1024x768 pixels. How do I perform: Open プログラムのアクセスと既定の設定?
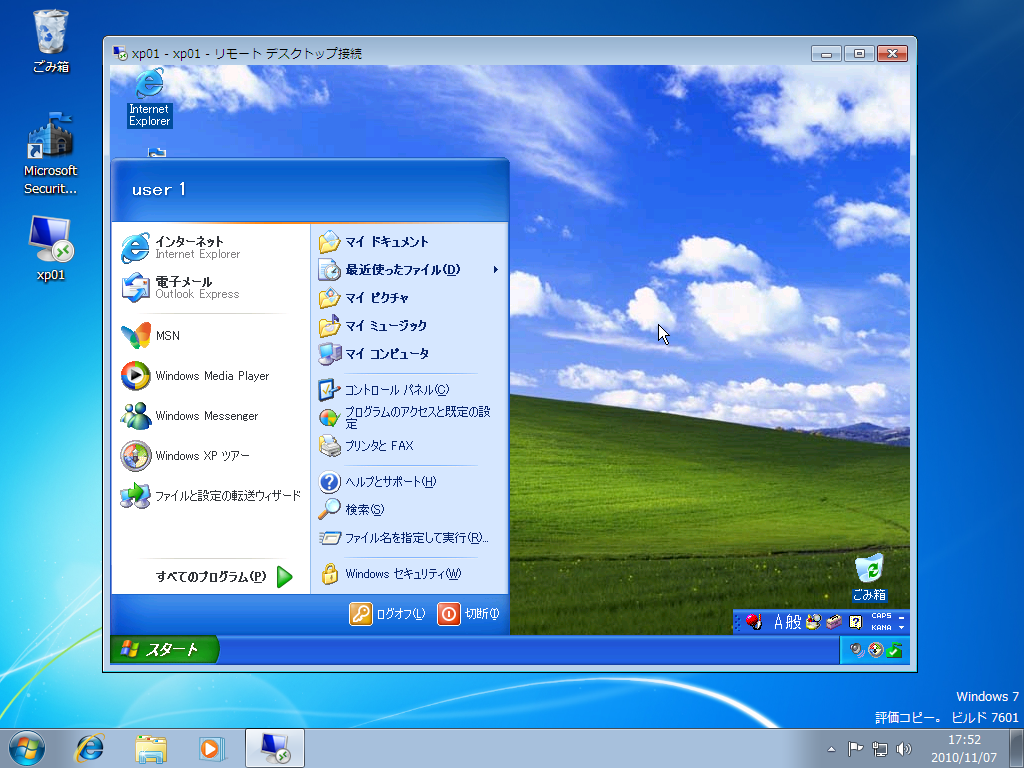pos(409,417)
